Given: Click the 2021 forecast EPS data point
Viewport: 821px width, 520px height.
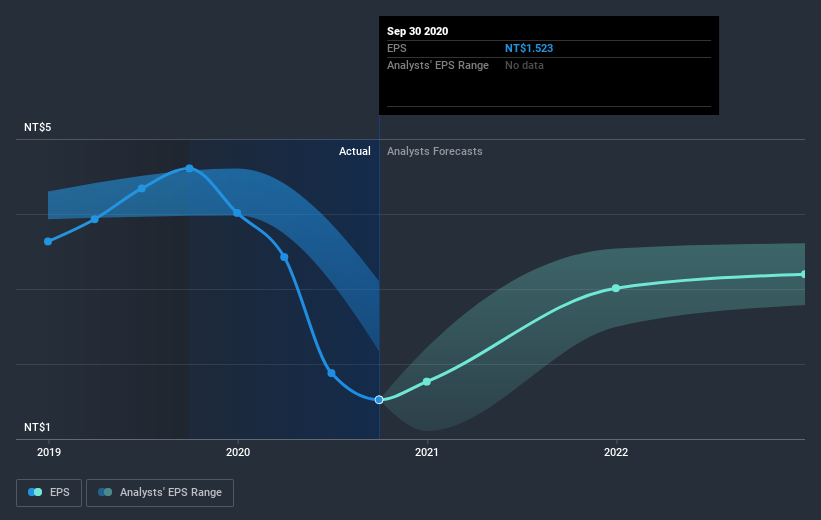Looking at the screenshot, I should coord(427,382).
